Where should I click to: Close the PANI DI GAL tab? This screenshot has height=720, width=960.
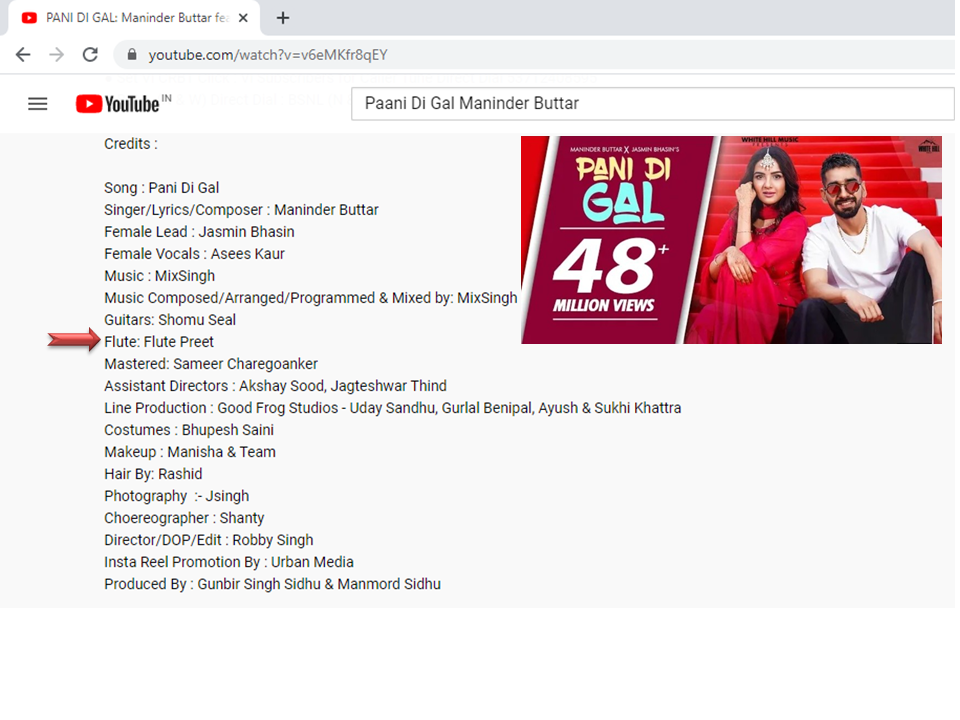tap(243, 18)
